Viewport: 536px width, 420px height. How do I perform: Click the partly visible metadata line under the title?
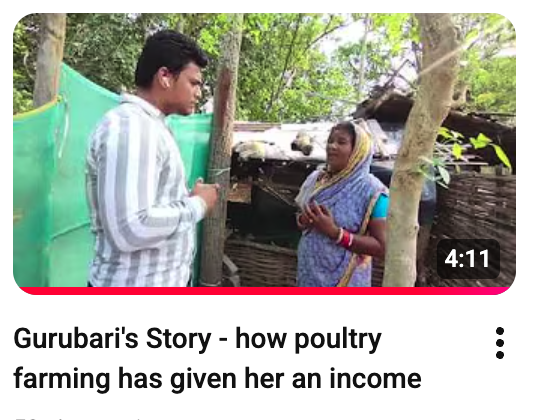click(x=79, y=418)
